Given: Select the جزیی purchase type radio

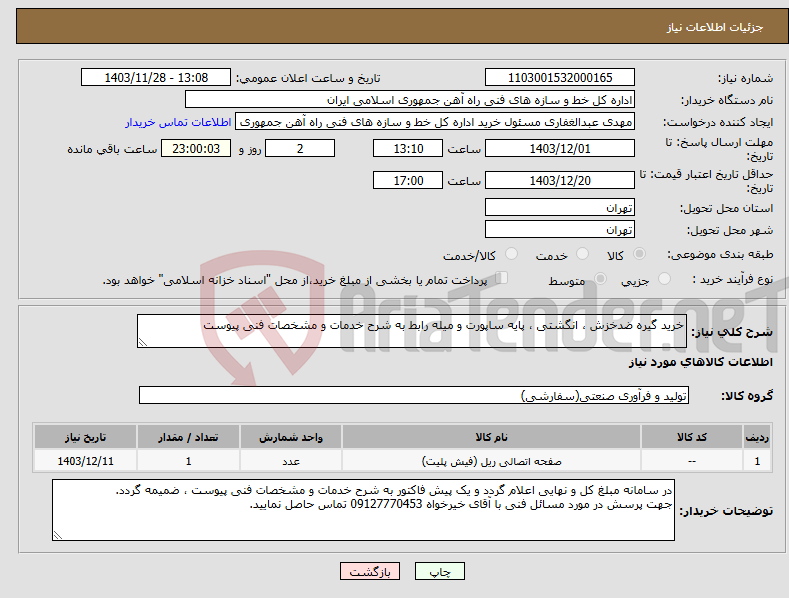Looking at the screenshot, I should point(665,278).
